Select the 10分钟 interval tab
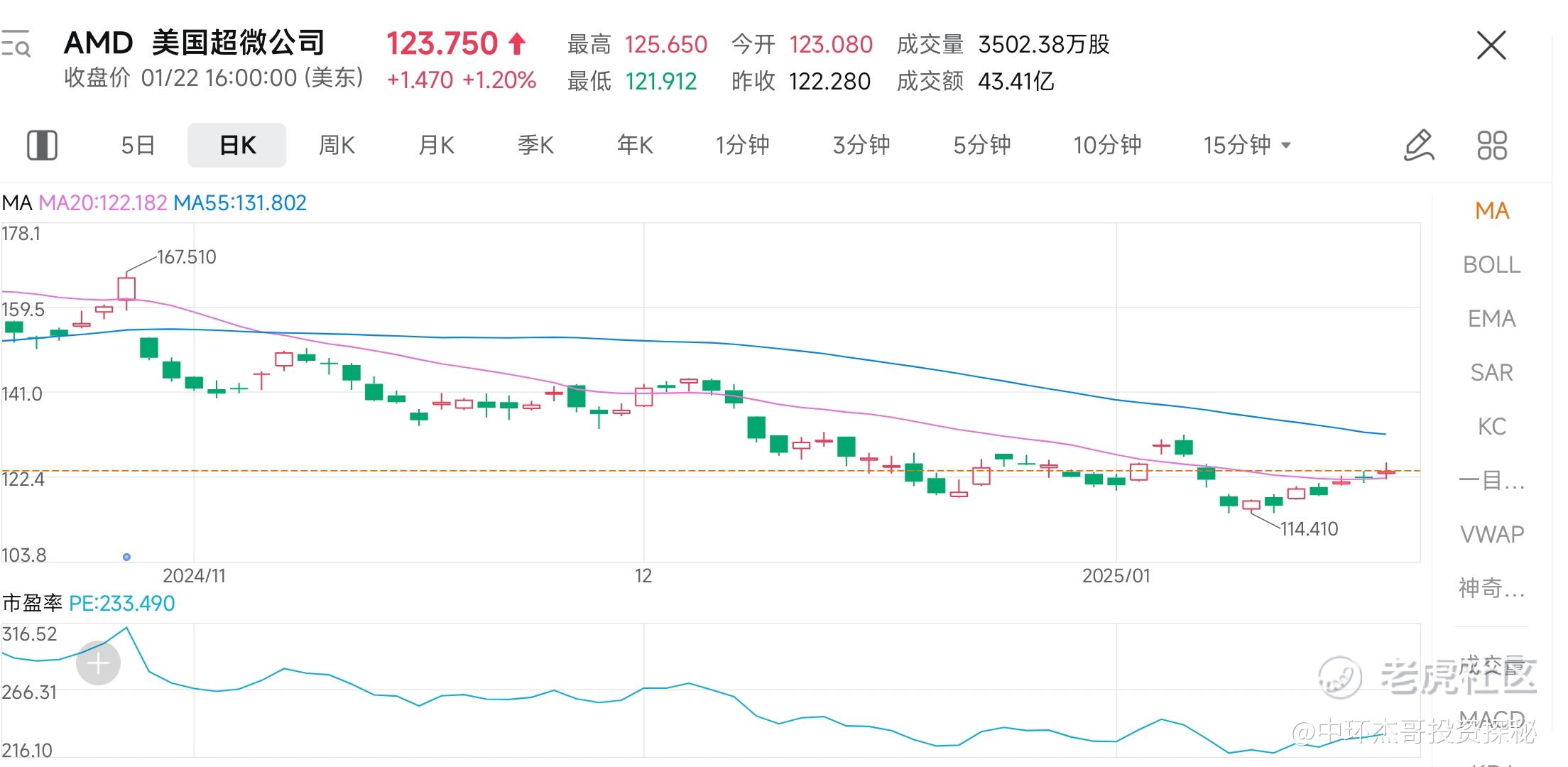This screenshot has height=767, width=1568. point(1107,145)
